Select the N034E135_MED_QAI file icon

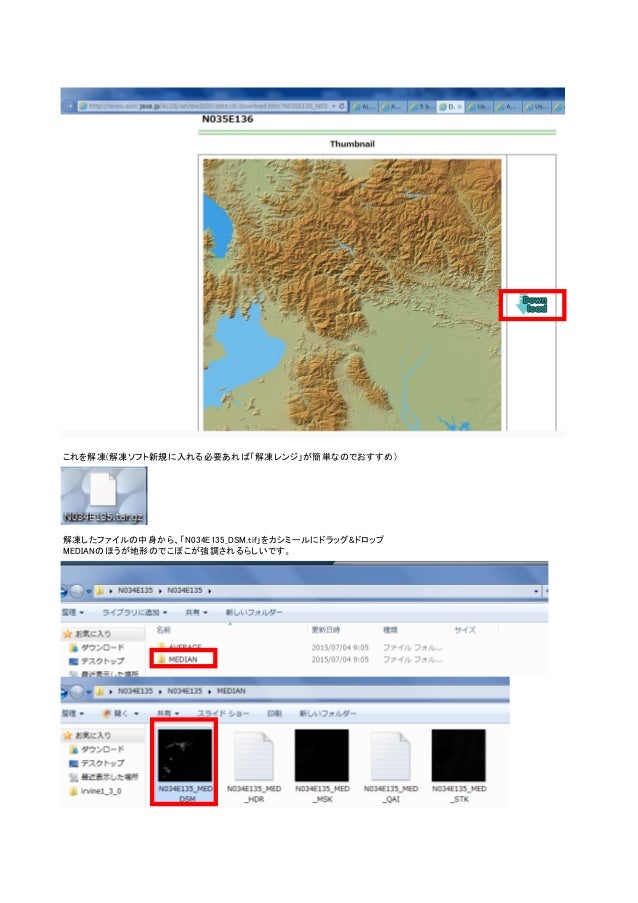pos(390,756)
